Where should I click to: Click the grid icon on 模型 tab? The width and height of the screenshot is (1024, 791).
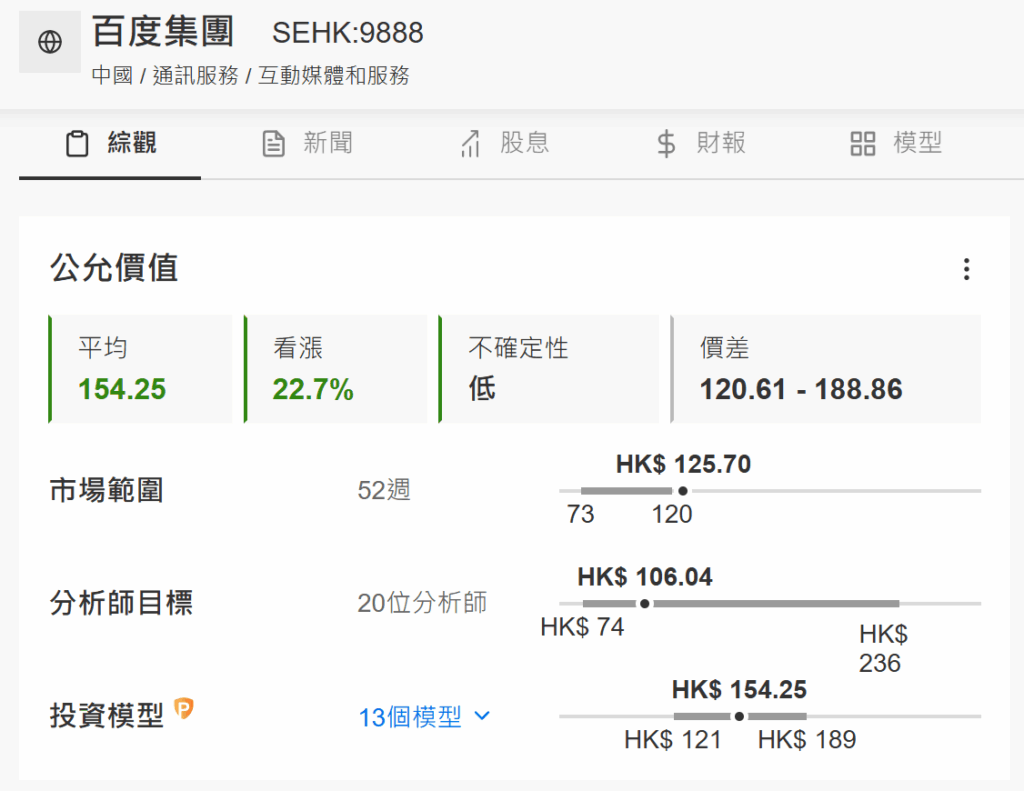pos(863,144)
